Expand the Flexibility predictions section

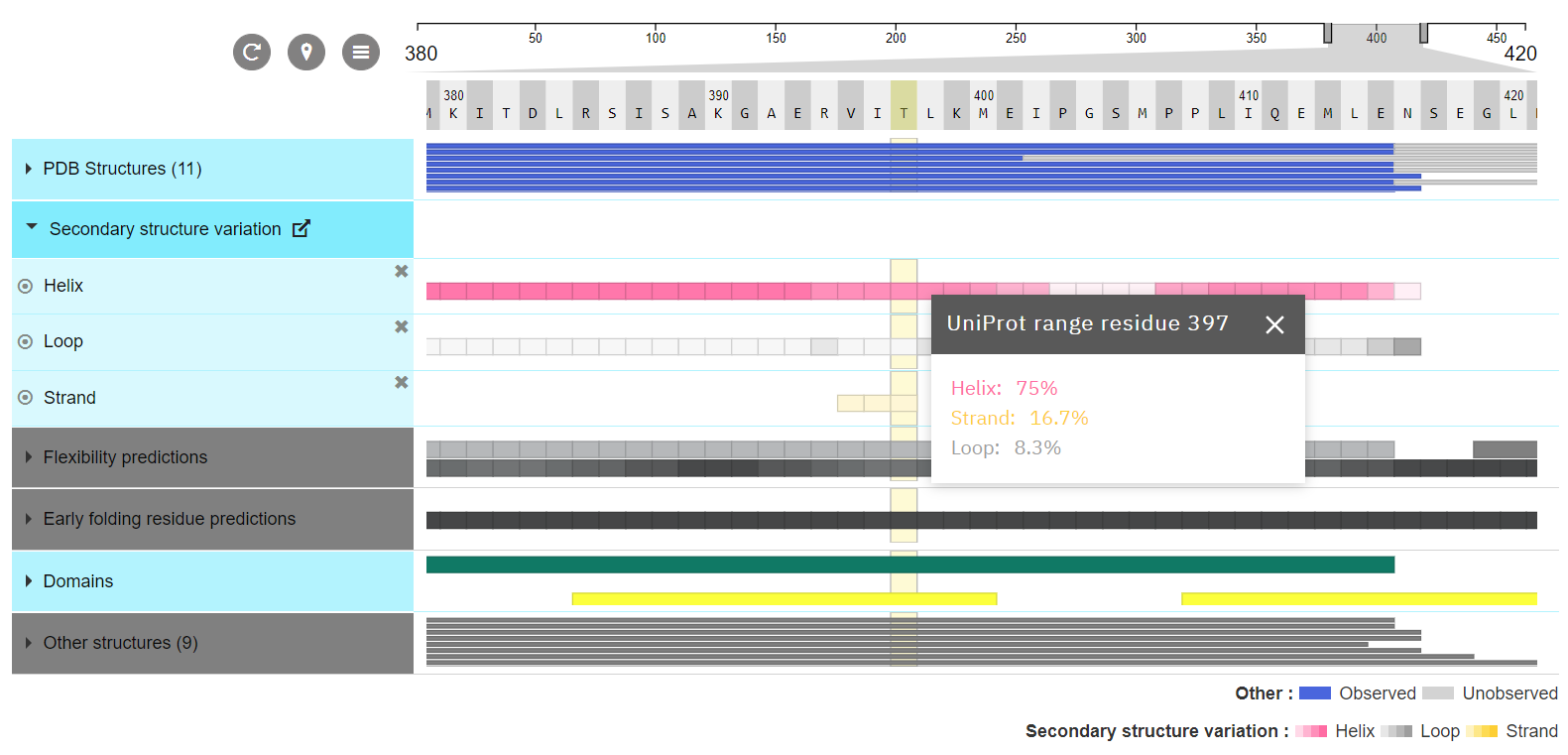coord(29,457)
